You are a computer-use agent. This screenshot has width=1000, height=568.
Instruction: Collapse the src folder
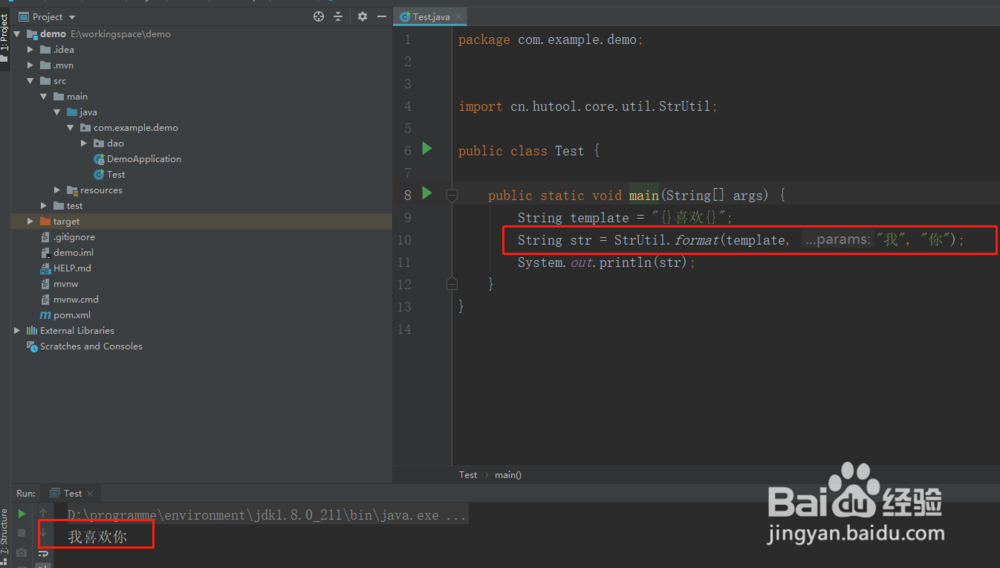(30, 81)
